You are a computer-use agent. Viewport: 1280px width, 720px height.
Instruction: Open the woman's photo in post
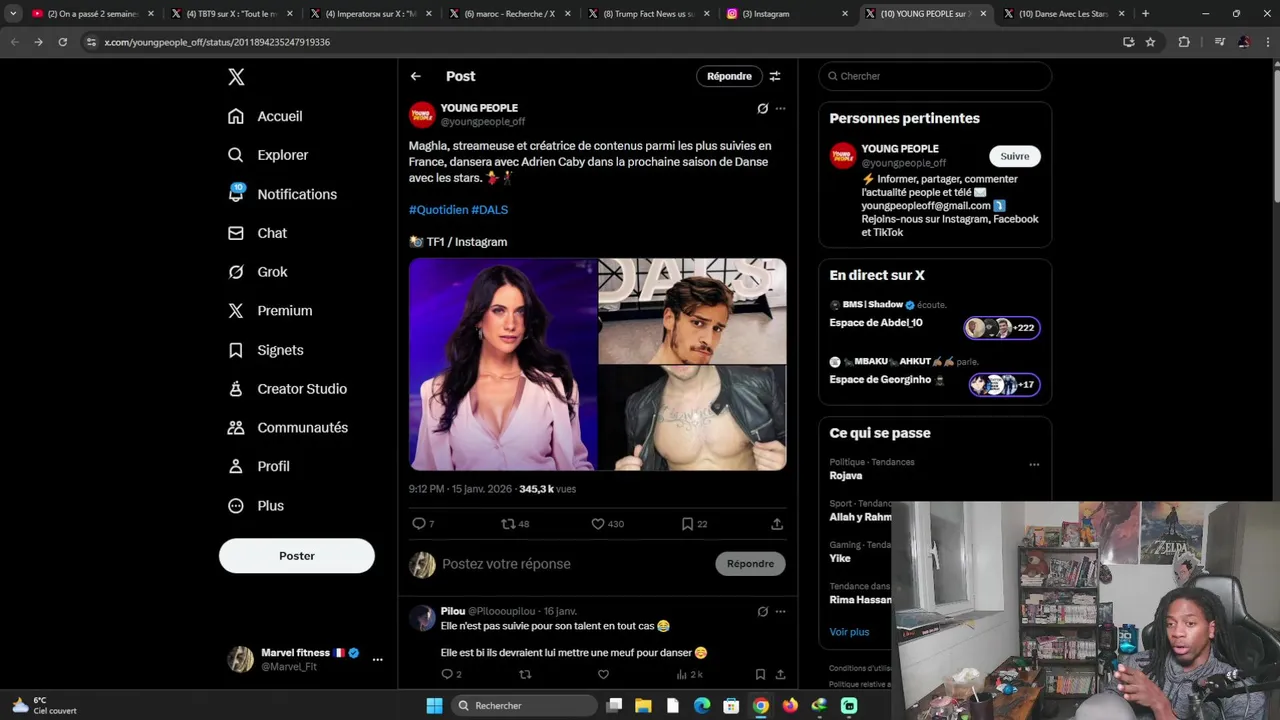coord(503,364)
